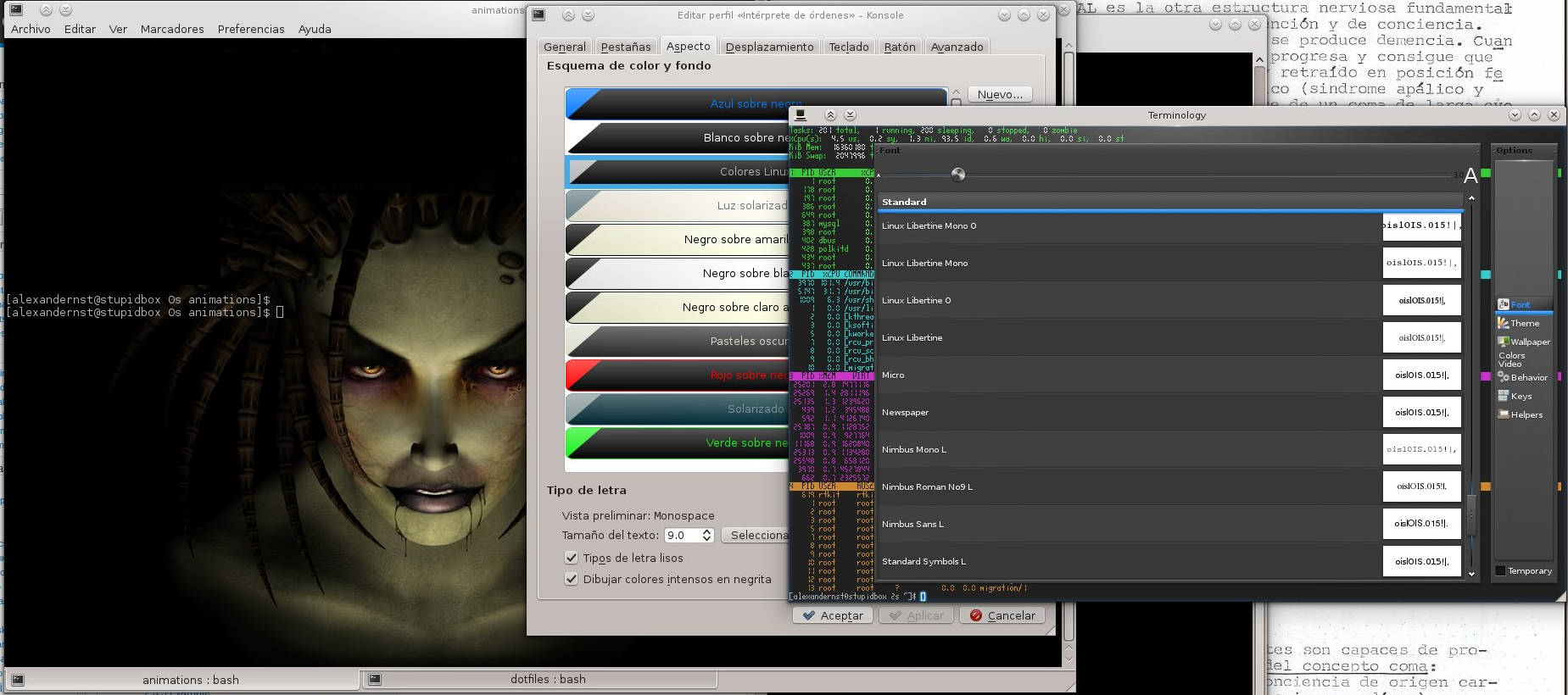
Task: Click the Aceptar button
Action: [833, 615]
